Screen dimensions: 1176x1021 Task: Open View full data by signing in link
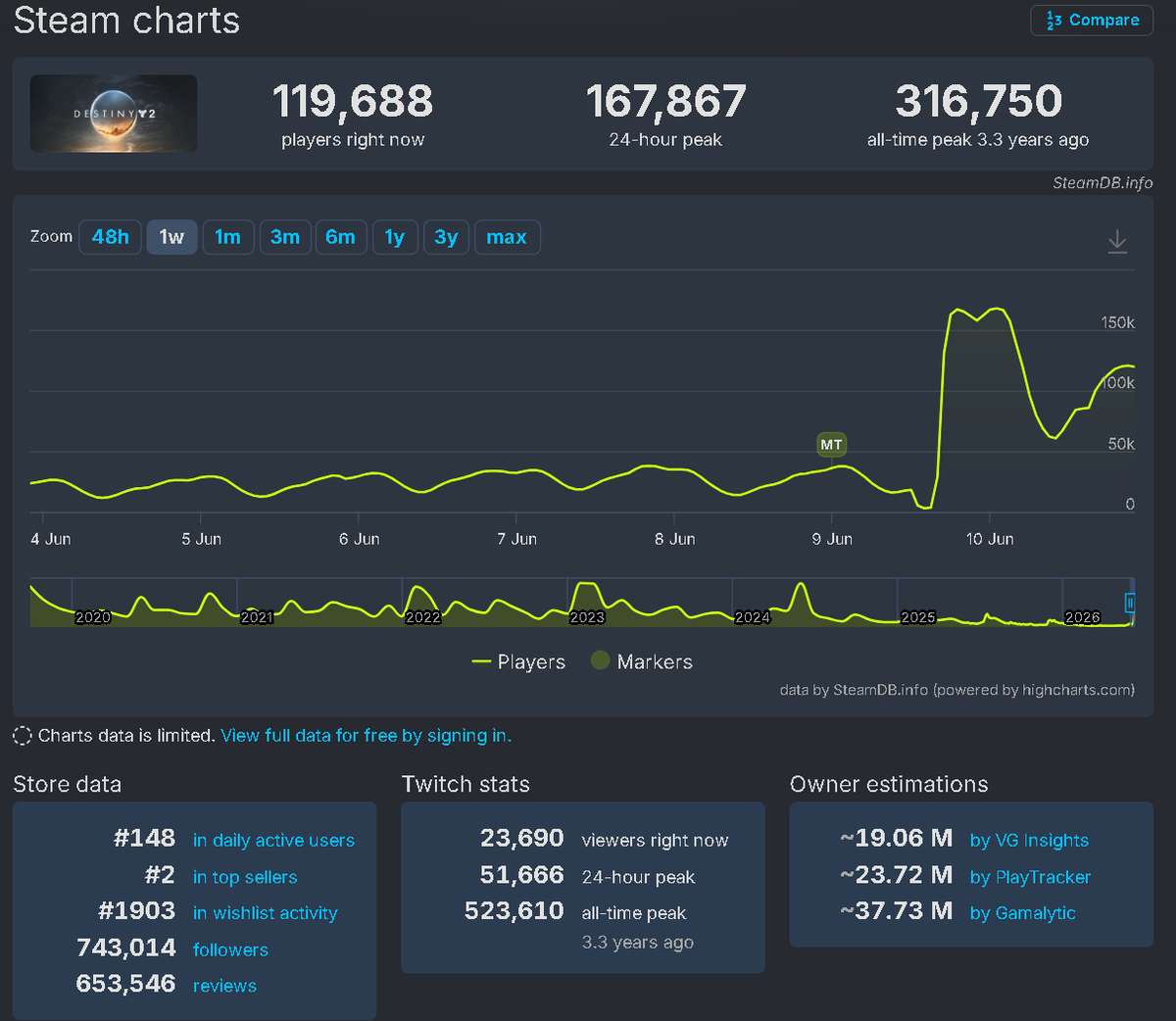(367, 736)
